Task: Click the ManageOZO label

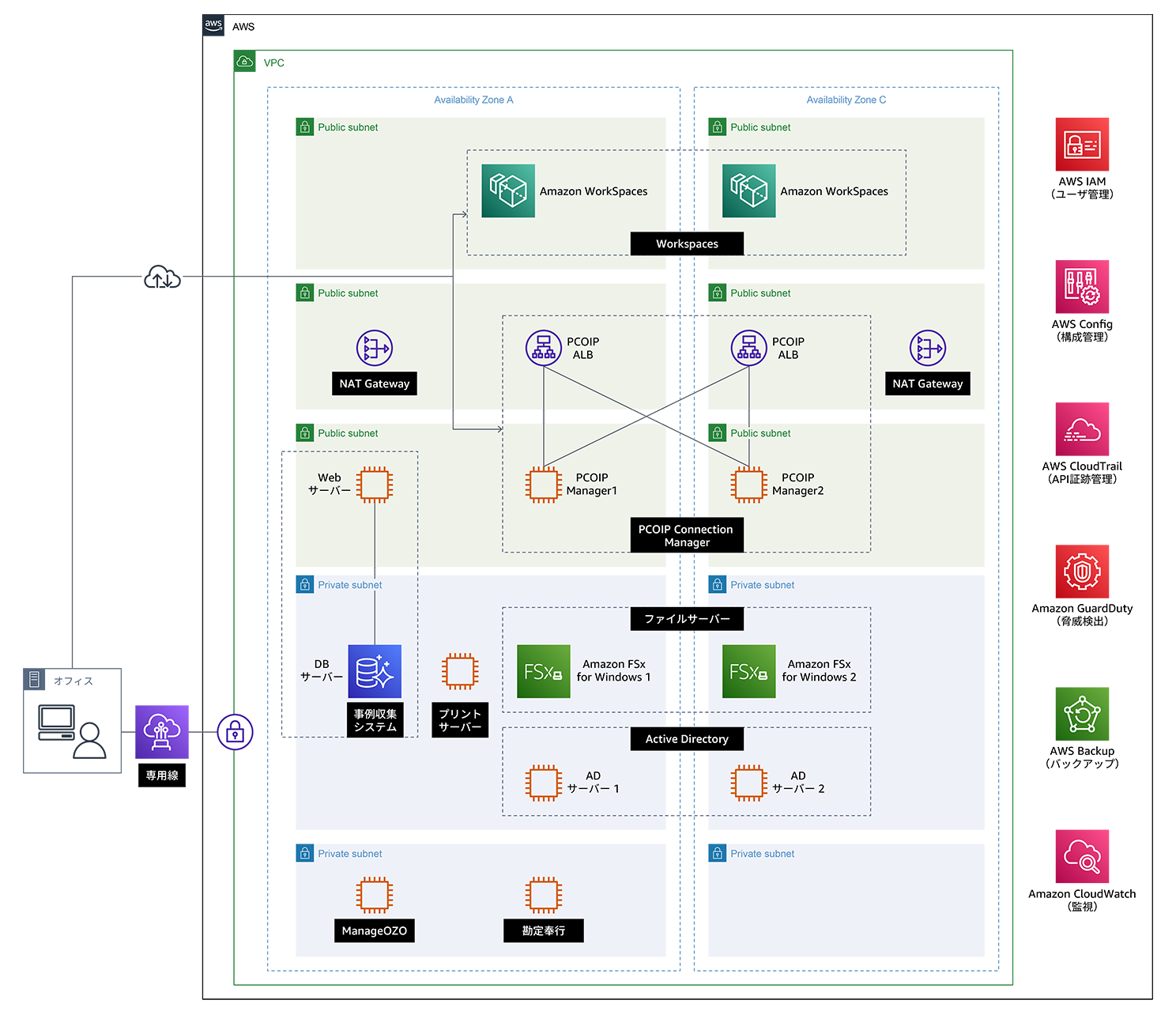Action: pos(375,931)
